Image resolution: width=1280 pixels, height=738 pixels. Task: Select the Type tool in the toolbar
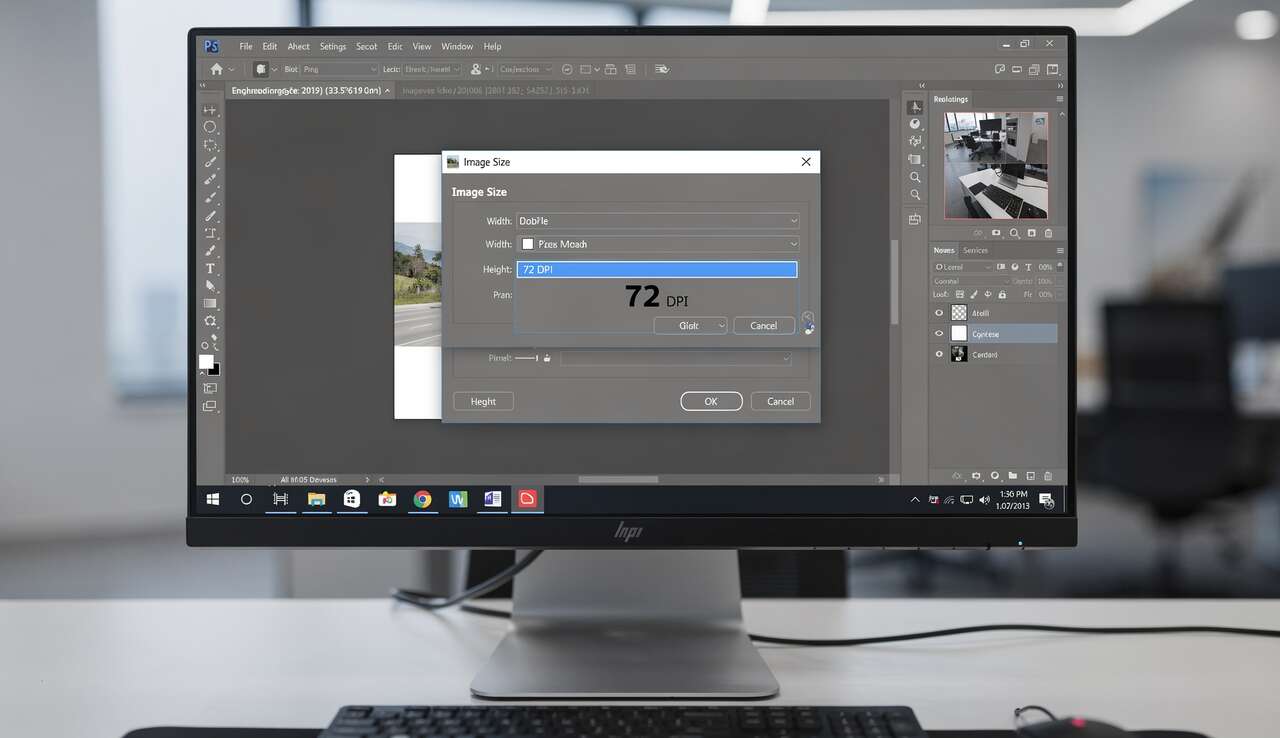pos(210,268)
